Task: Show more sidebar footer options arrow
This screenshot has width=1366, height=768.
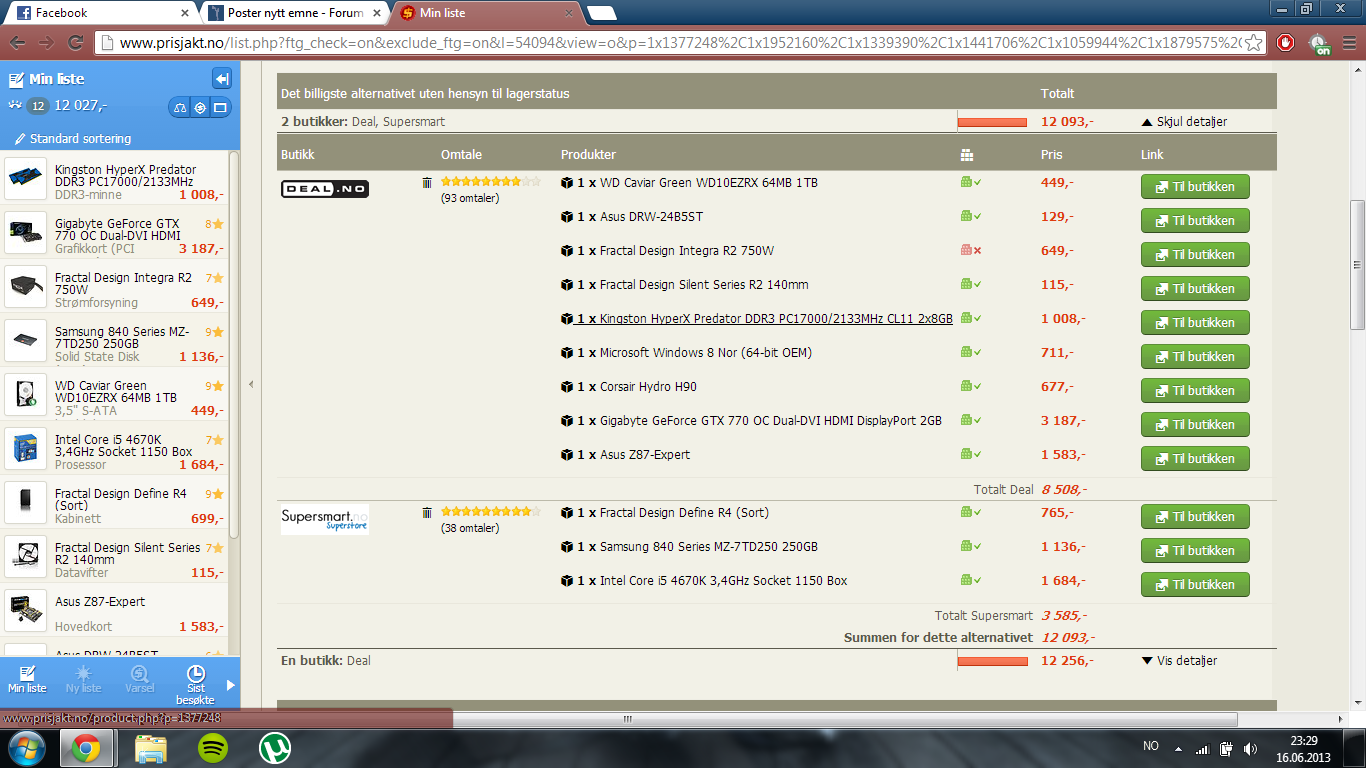Action: [x=231, y=685]
